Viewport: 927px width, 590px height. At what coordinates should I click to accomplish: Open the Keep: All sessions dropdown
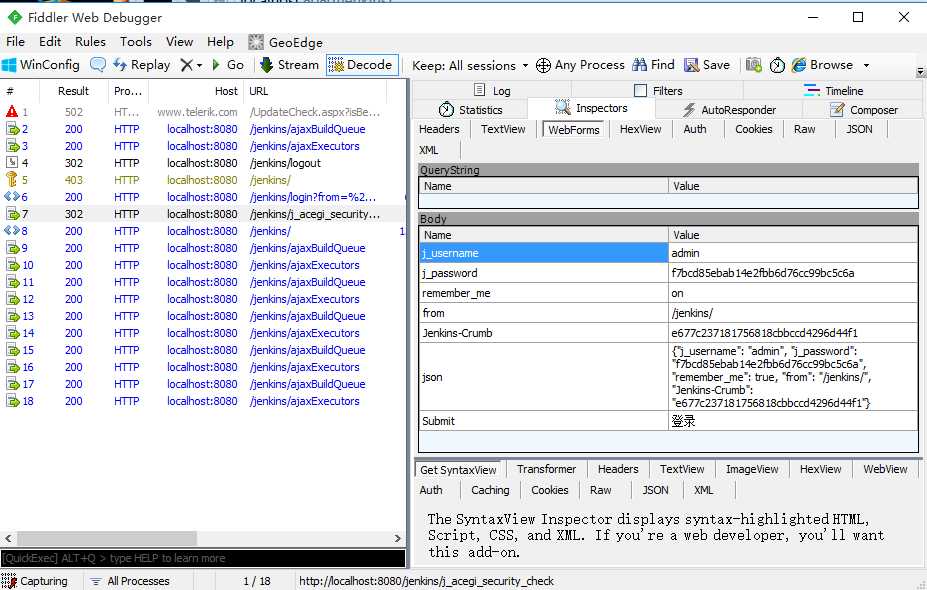[470, 66]
